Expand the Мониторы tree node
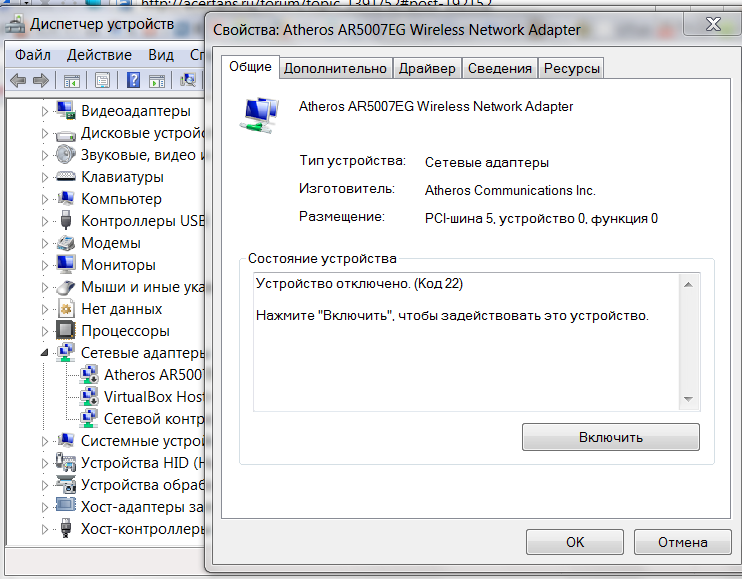Image resolution: width=742 pixels, height=579 pixels. [45, 265]
